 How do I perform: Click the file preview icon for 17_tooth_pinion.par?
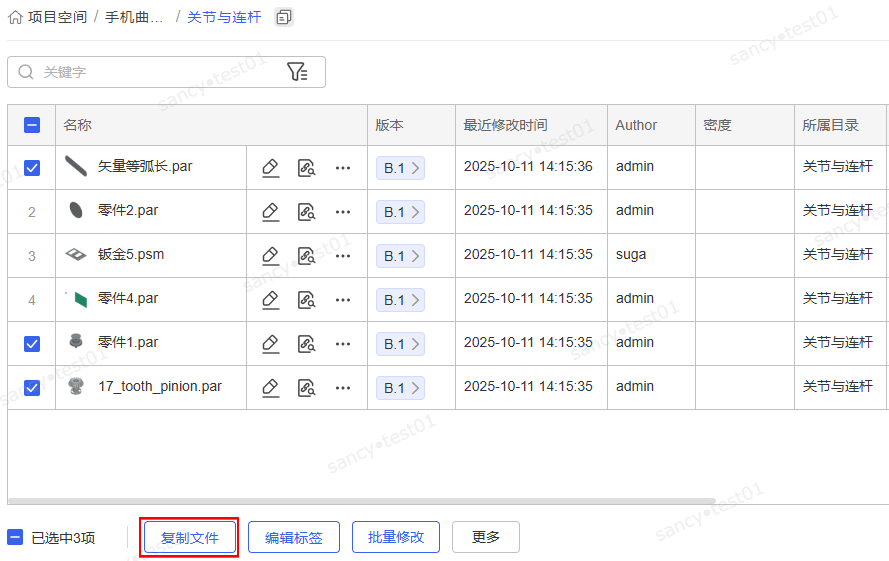click(x=307, y=388)
